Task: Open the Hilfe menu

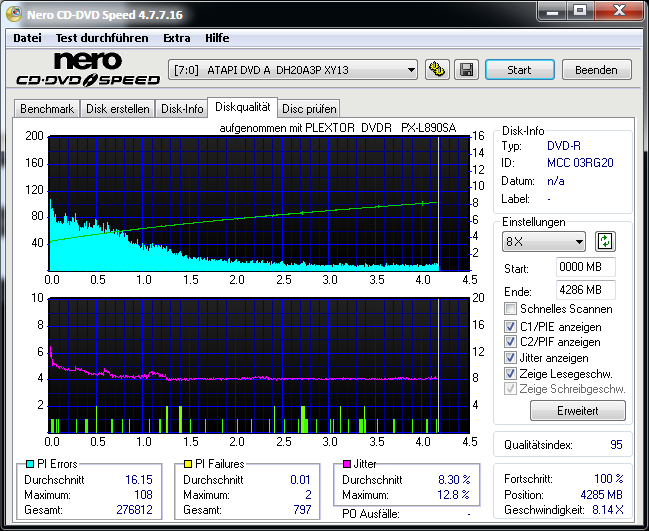Action: pyautogui.click(x=217, y=38)
